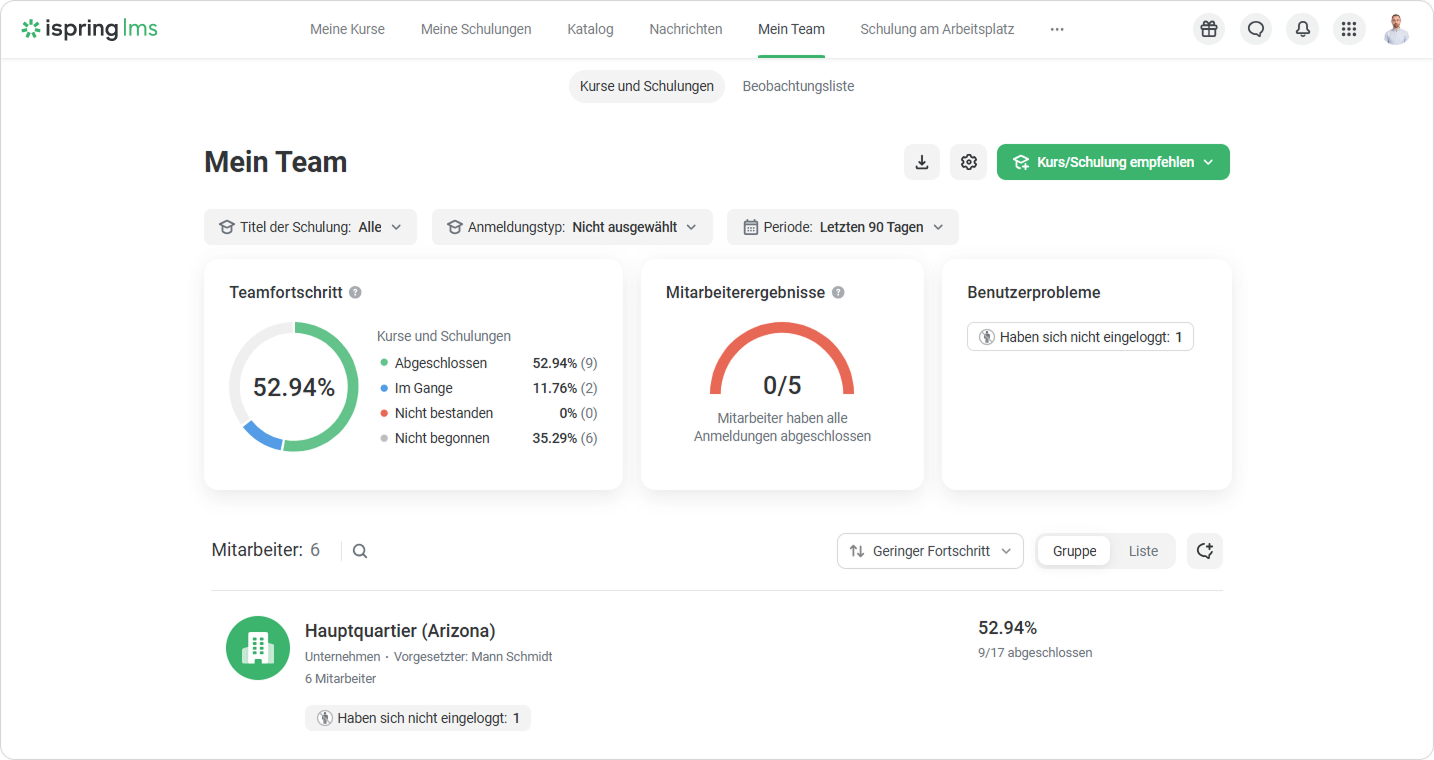Open the user profile avatar
The width and height of the screenshot is (1434, 760).
[x=1397, y=29]
